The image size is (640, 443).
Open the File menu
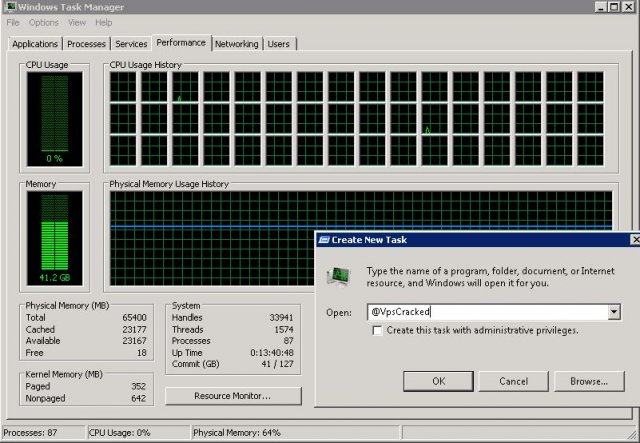(x=13, y=22)
